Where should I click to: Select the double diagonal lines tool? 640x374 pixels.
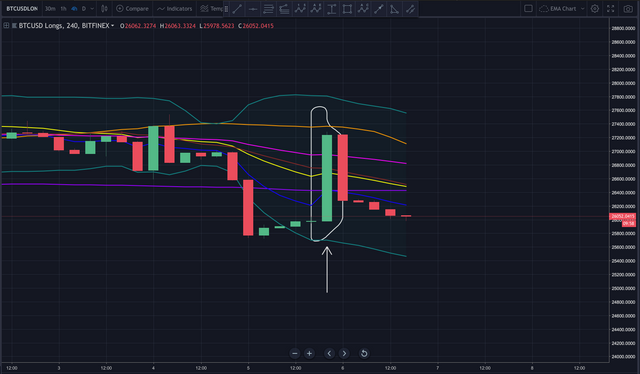[x=410, y=9]
